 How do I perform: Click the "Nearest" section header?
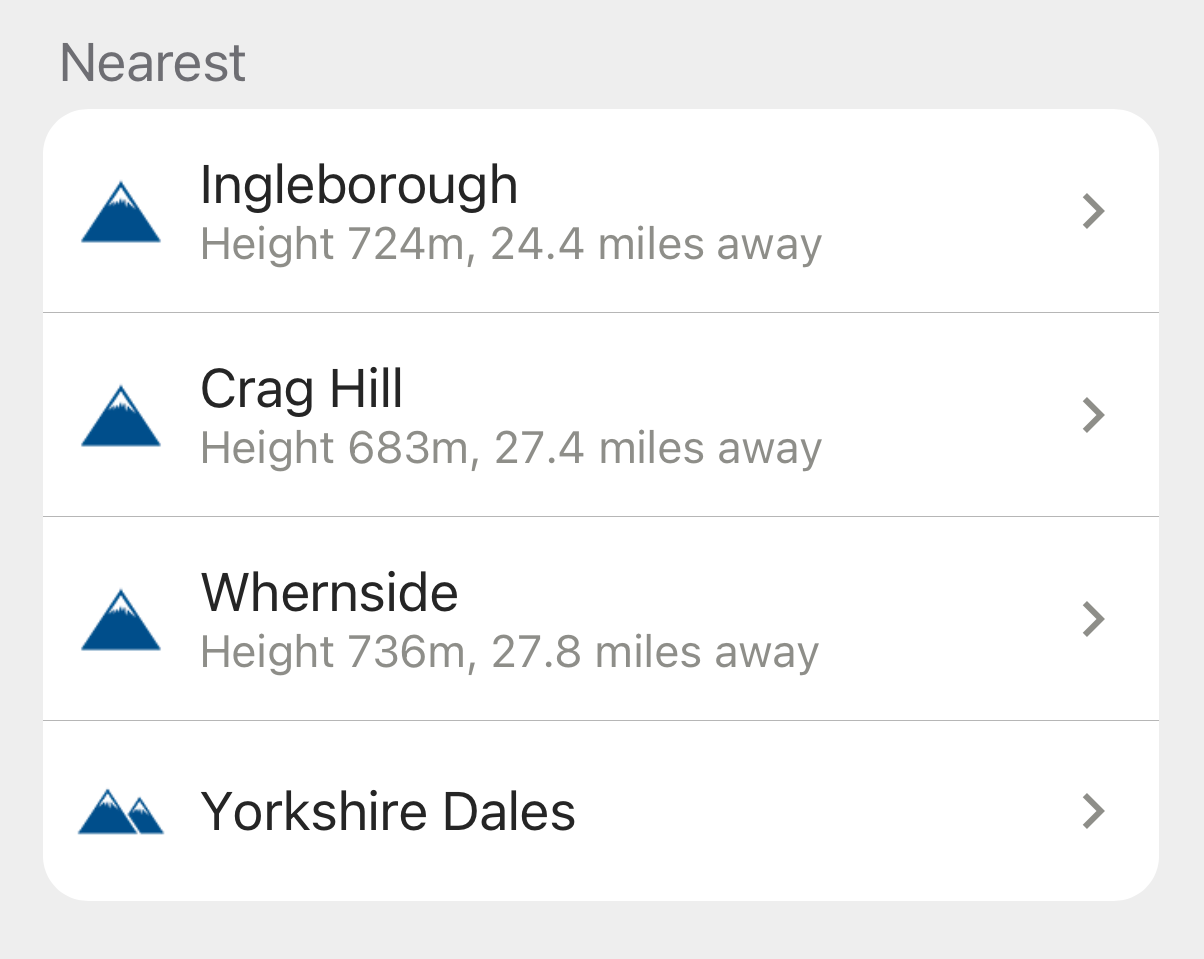pyautogui.click(x=152, y=63)
